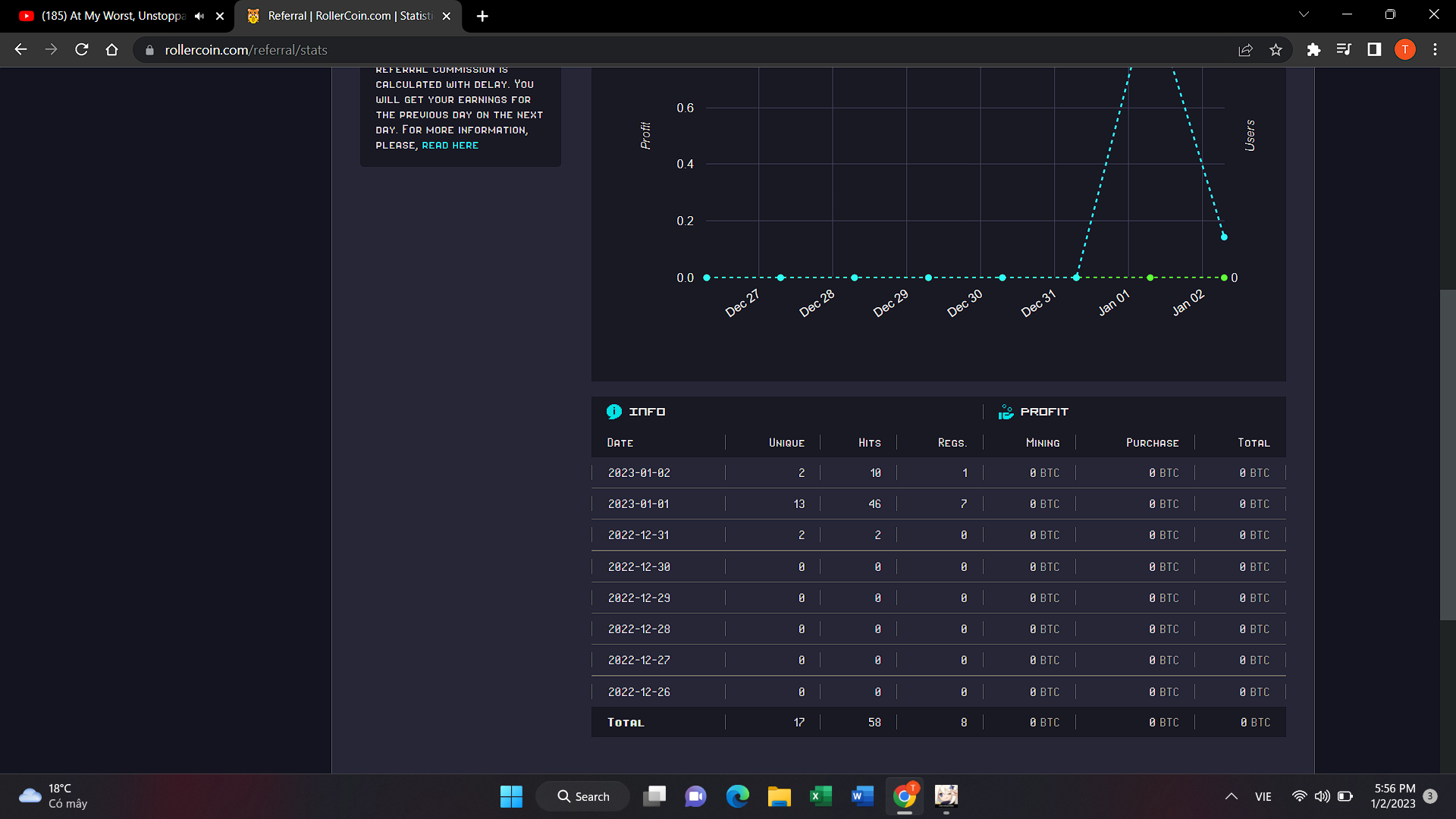This screenshot has height=819, width=1456.
Task: Switch the VIE input language
Action: tap(1263, 796)
